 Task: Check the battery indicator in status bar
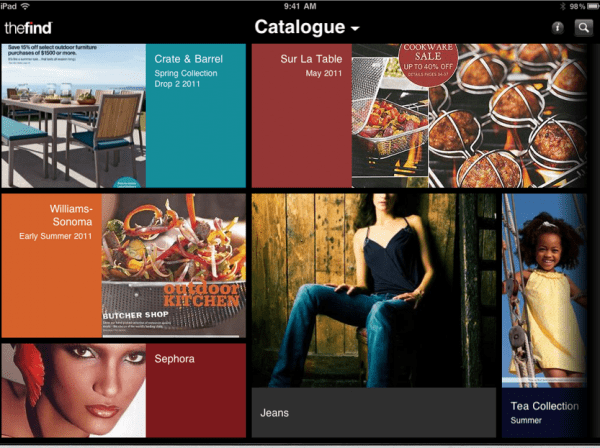coord(592,6)
